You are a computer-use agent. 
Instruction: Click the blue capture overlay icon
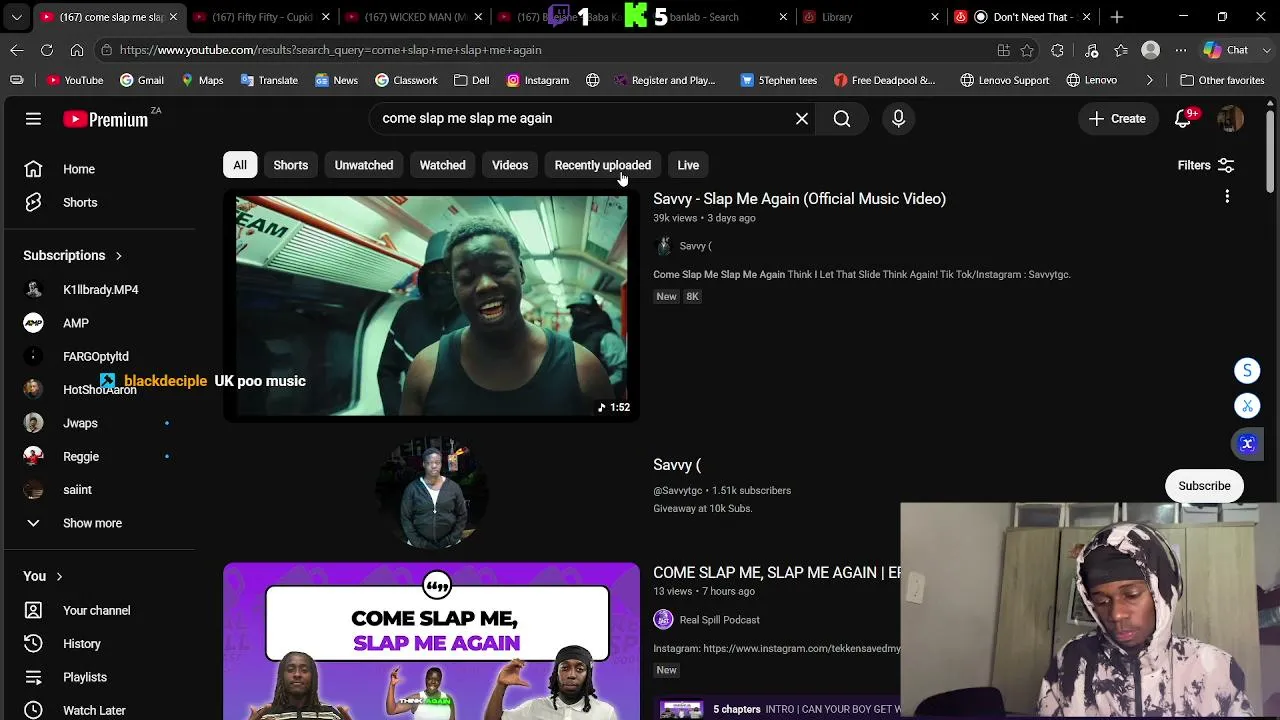1247,444
